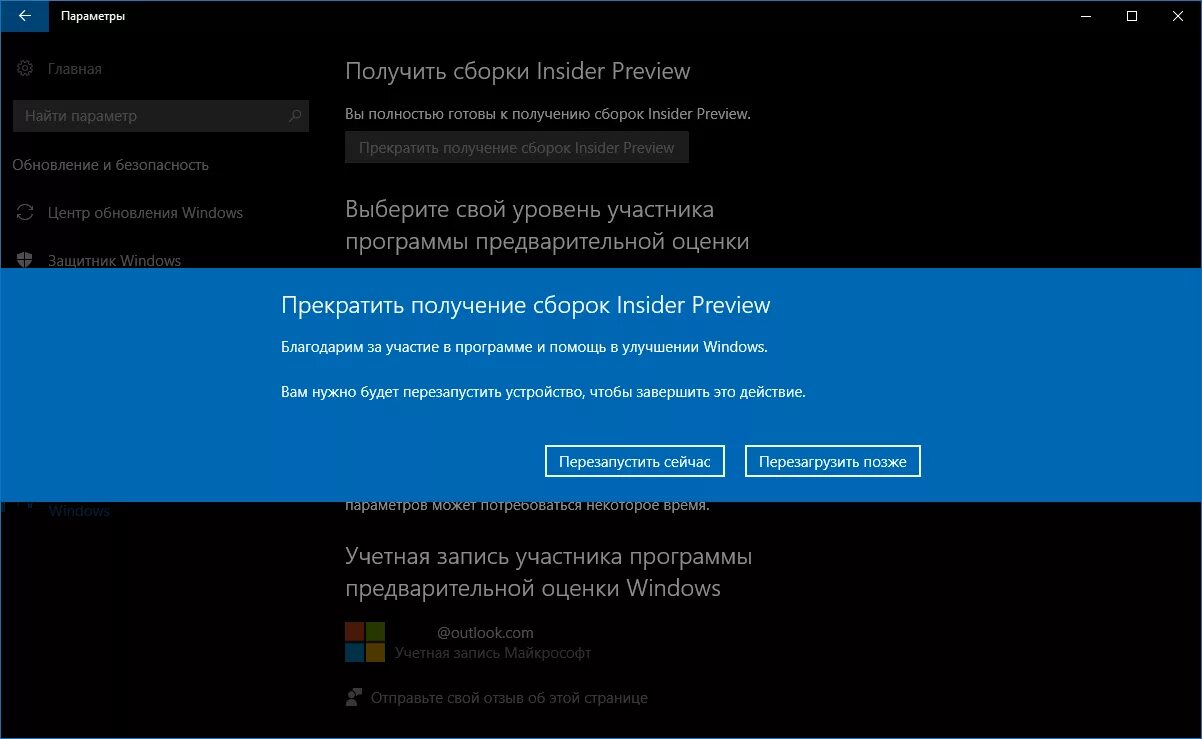This screenshot has height=739, width=1202.
Task: Click the 'Главная' label in the sidebar
Action: (x=75, y=69)
